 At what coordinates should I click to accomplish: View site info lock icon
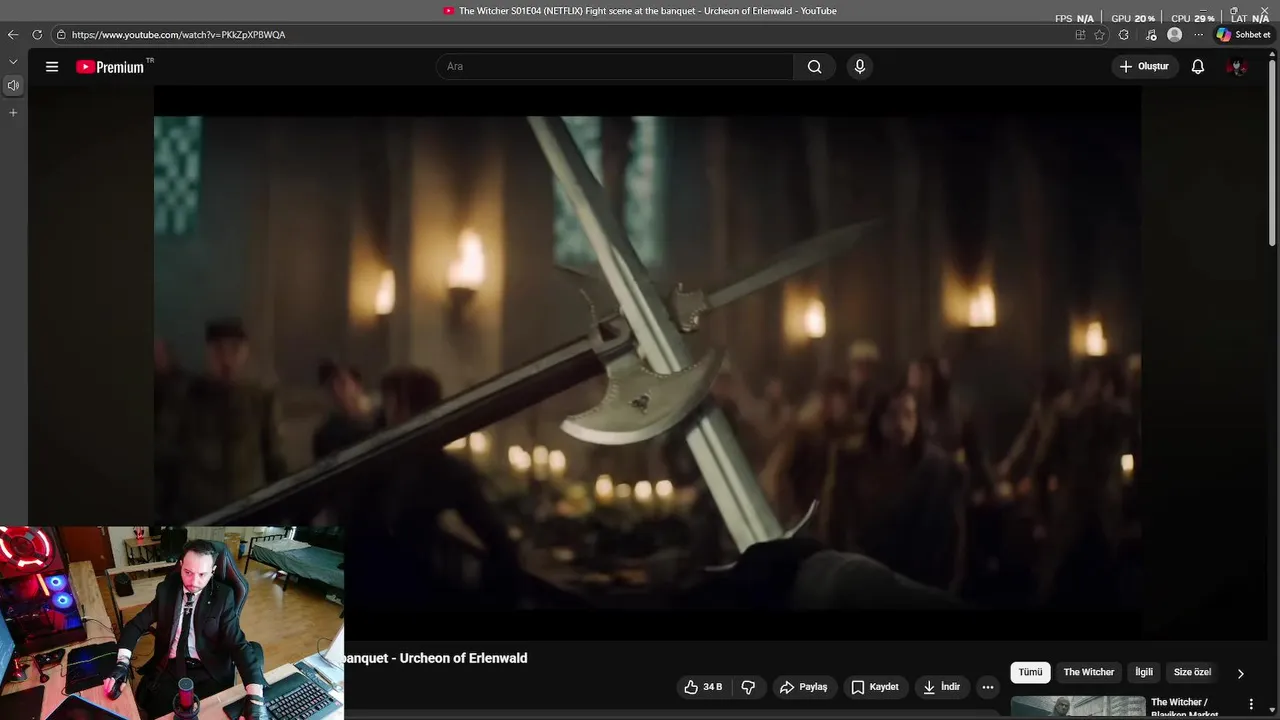pyautogui.click(x=61, y=35)
